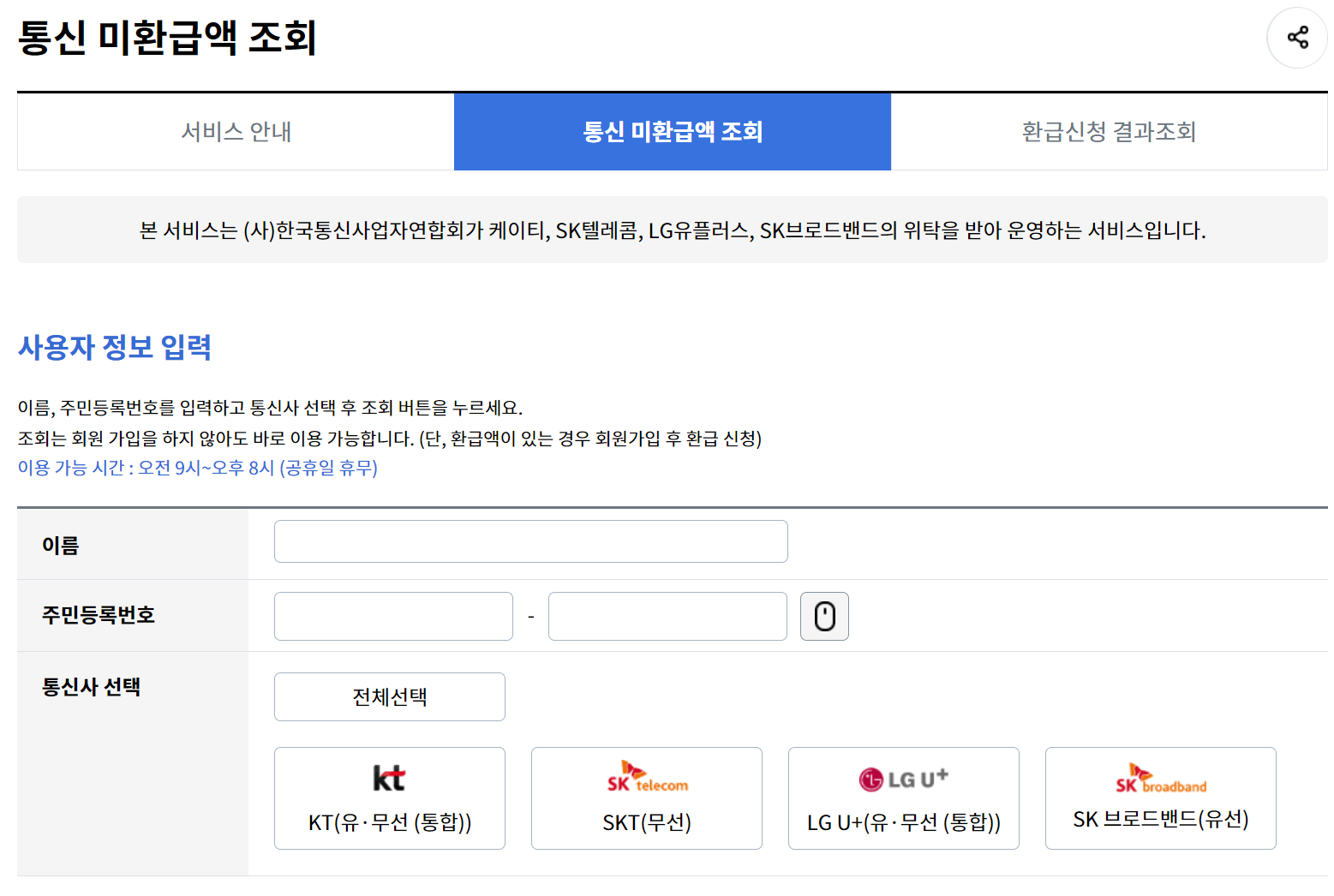Select the LG U+ logo
The image size is (1334, 896).
pos(903,777)
